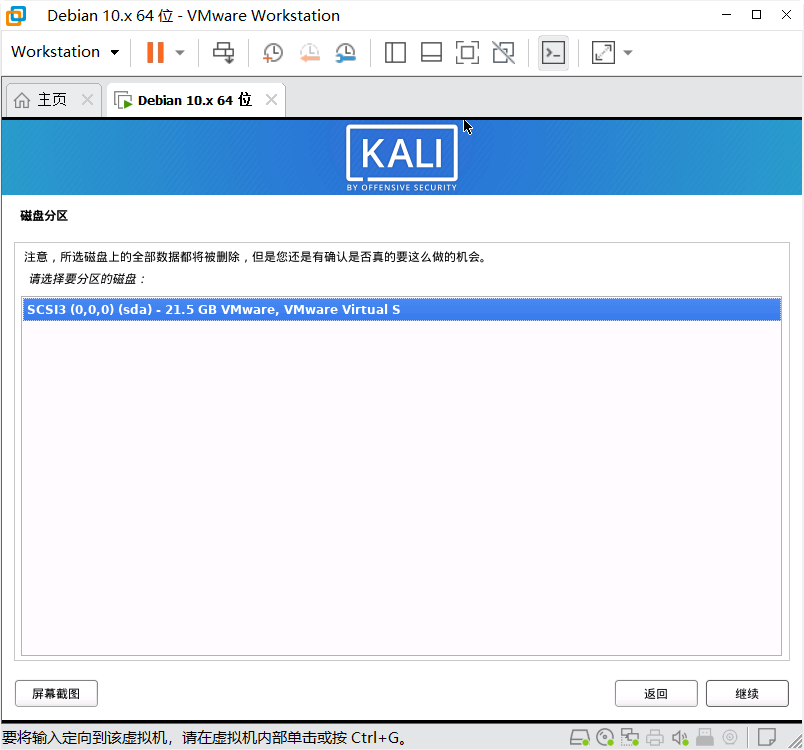Viewport: 804px width, 750px height.
Task: Click the 继续 continue button
Action: pyautogui.click(x=747, y=694)
